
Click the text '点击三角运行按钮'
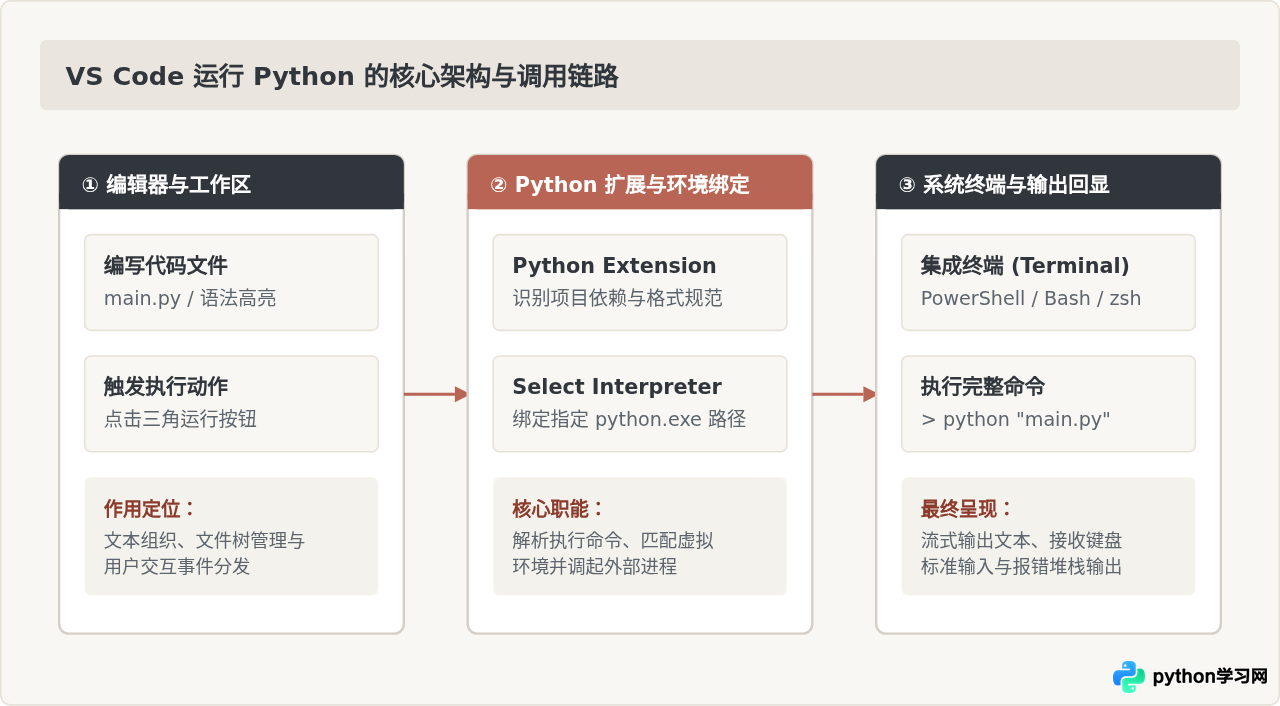coord(180,419)
